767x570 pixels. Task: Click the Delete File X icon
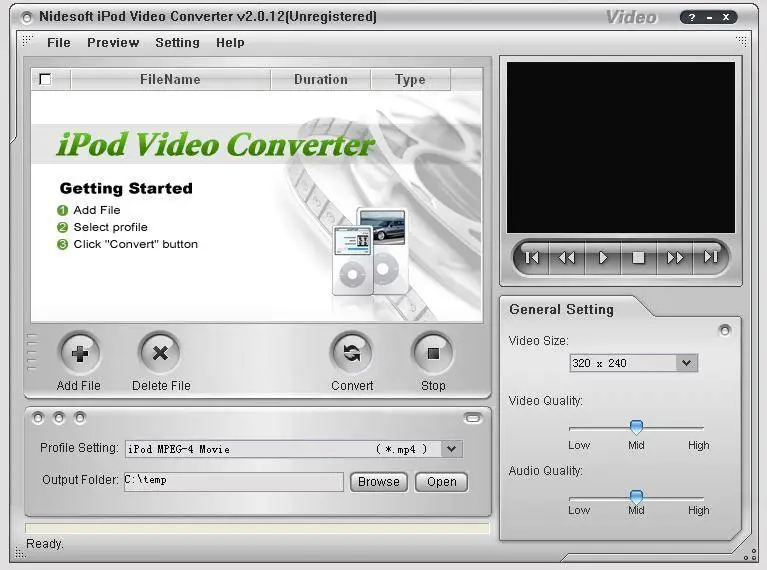click(x=160, y=353)
